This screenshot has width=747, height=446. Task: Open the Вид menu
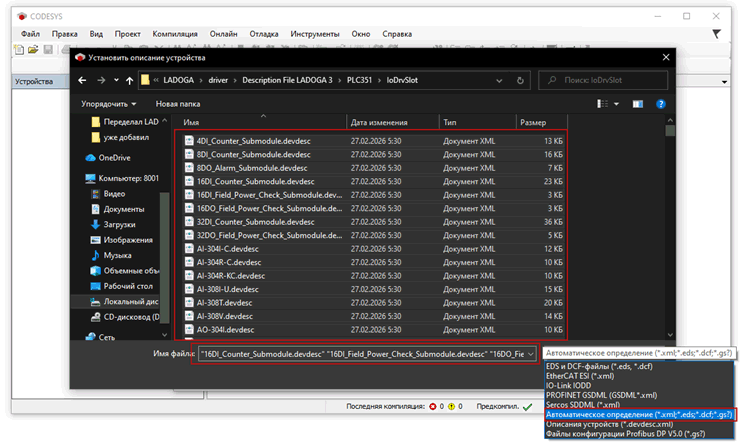[96, 34]
